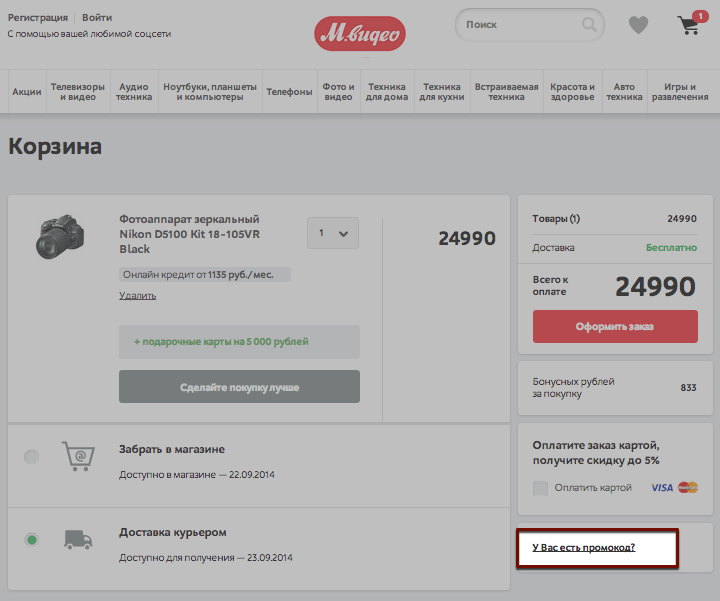Viewport: 720px width, 601px height.
Task: Click the 'Всего к оплате' label
Action: (550, 286)
